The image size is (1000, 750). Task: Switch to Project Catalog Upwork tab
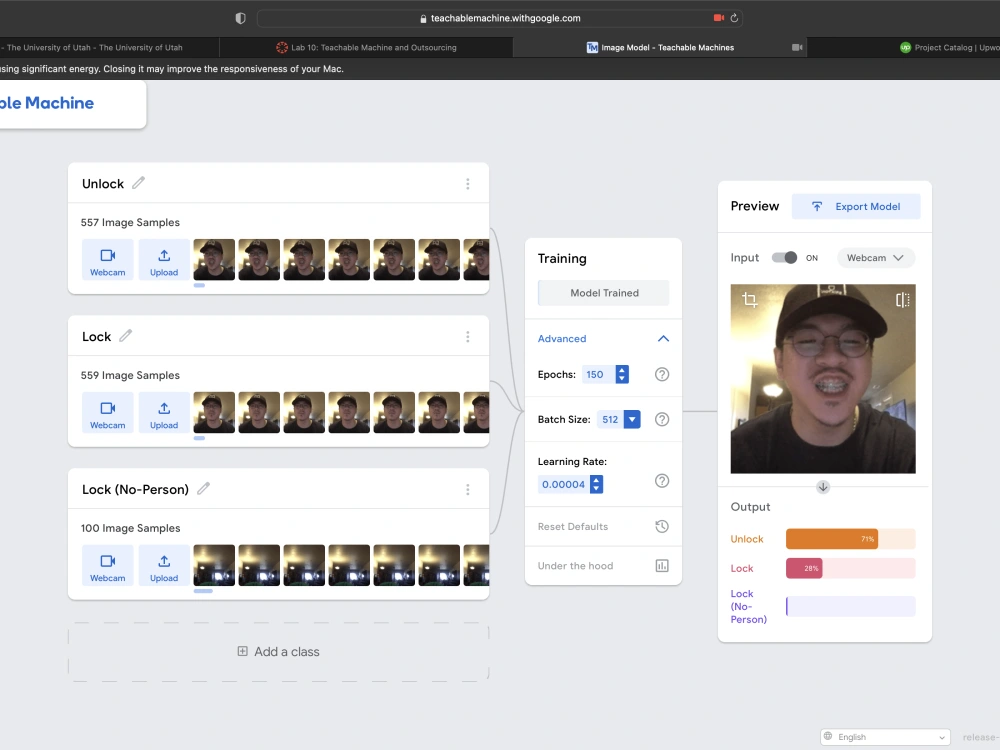[x=949, y=47]
